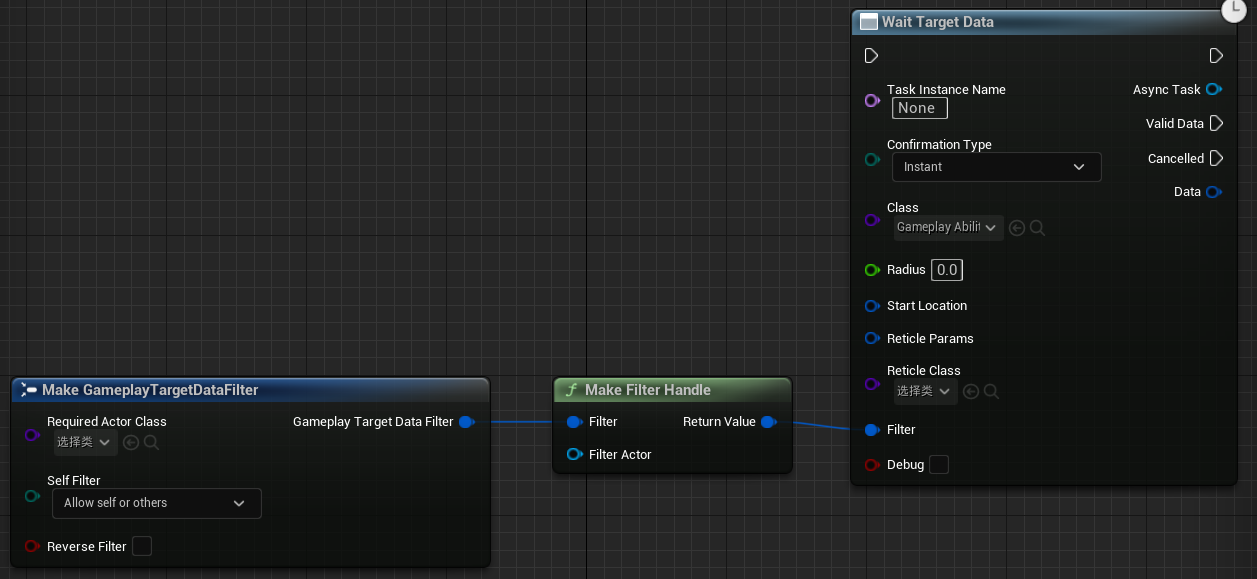This screenshot has width=1257, height=579.
Task: Browse to asset magnifier beside Reticle Class
Action: pyautogui.click(x=991, y=391)
